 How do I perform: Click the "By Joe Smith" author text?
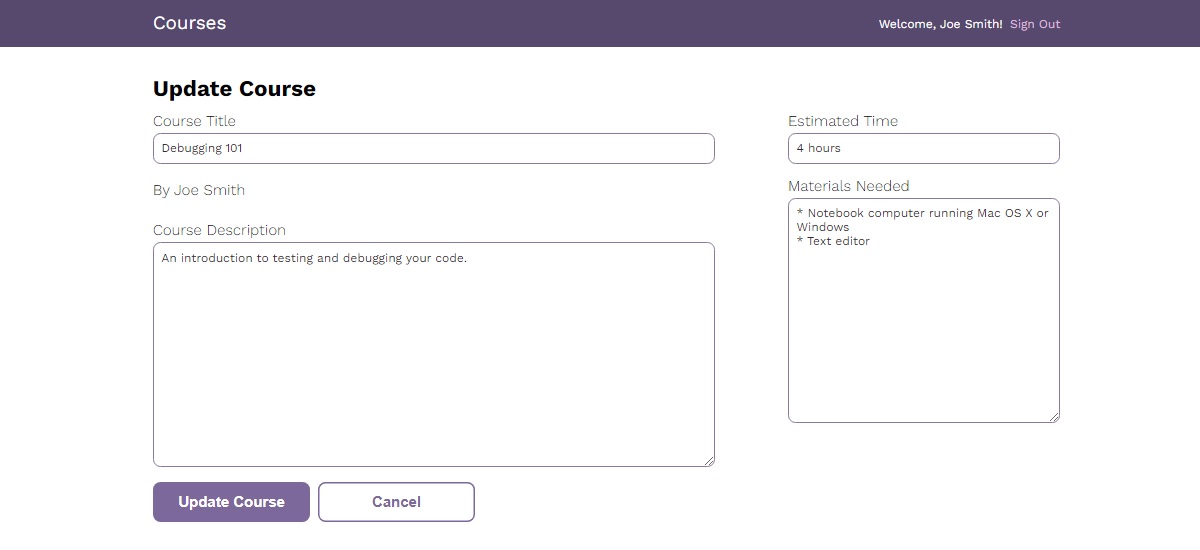199,190
